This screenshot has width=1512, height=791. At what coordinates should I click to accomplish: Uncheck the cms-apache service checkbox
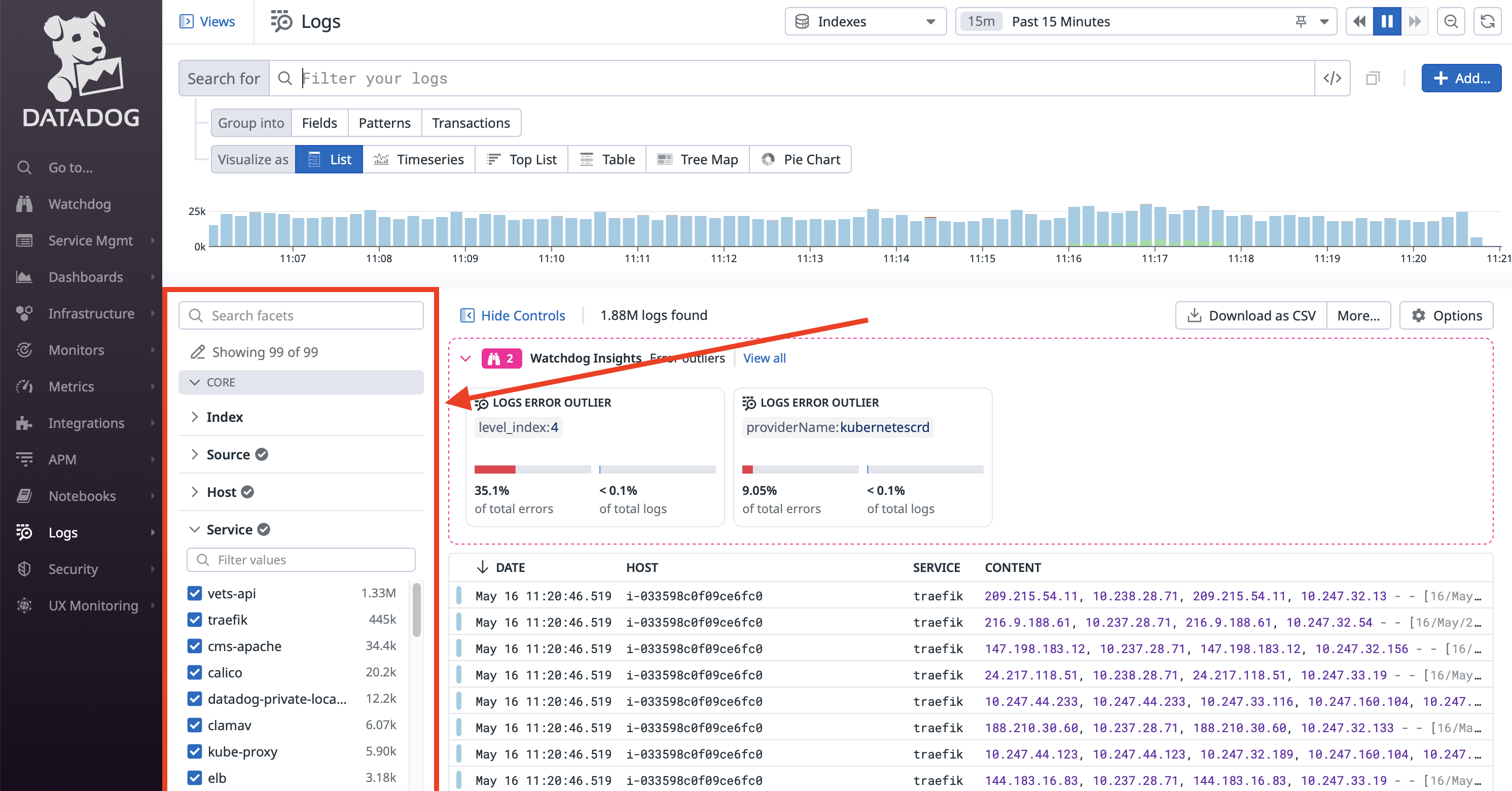coord(195,646)
